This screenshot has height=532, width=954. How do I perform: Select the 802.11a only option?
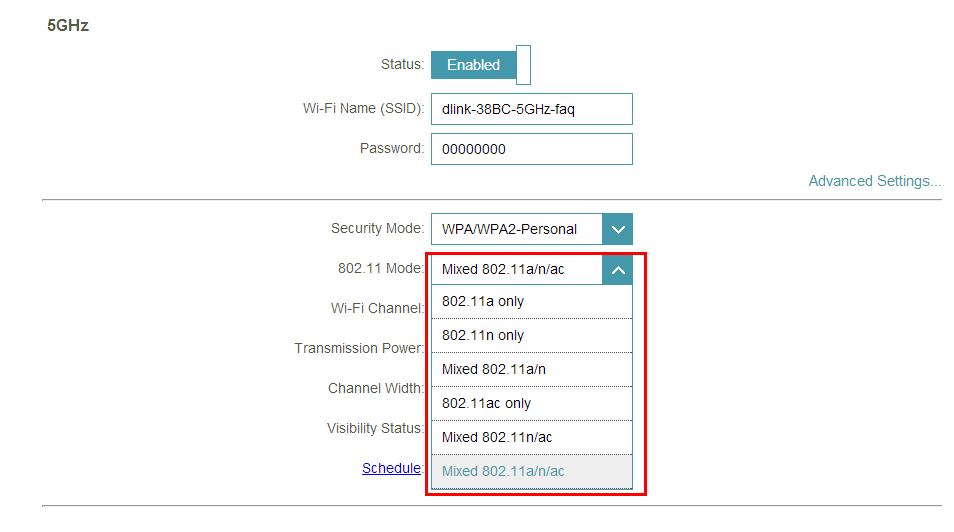(531, 302)
